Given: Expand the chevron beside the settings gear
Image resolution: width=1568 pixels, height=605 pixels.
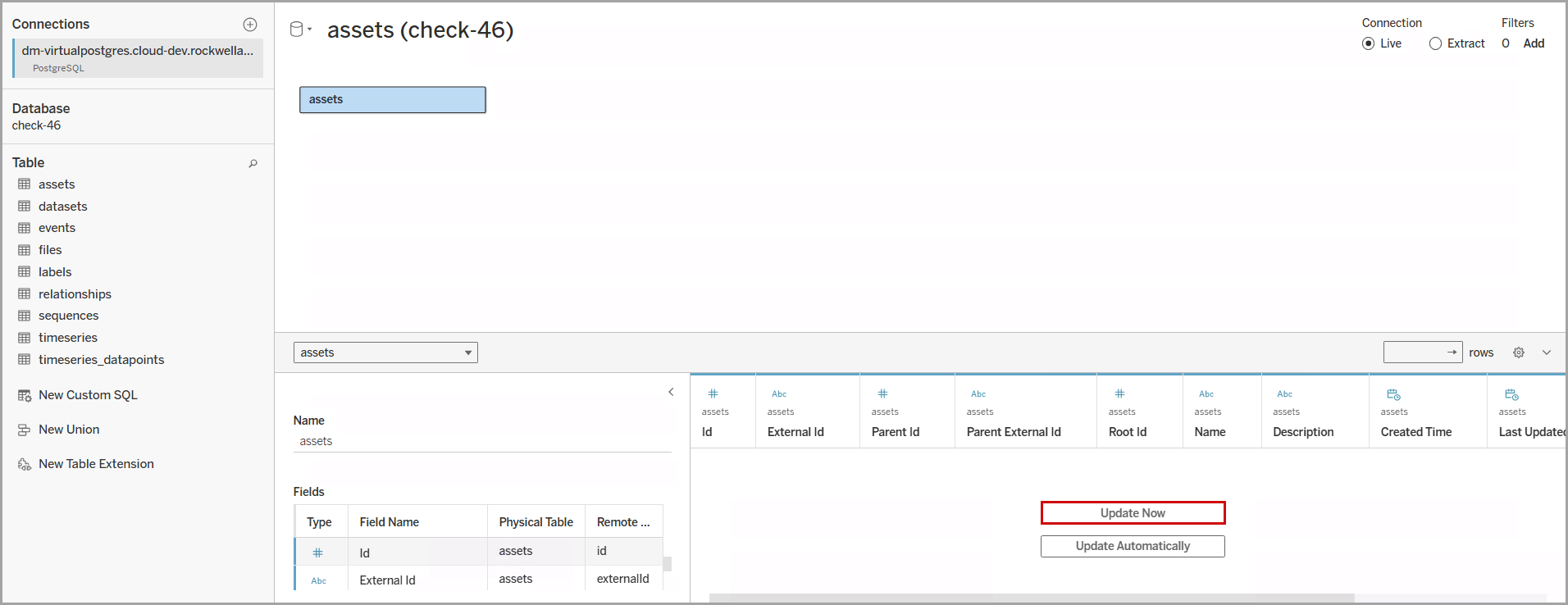Looking at the screenshot, I should click(1547, 353).
